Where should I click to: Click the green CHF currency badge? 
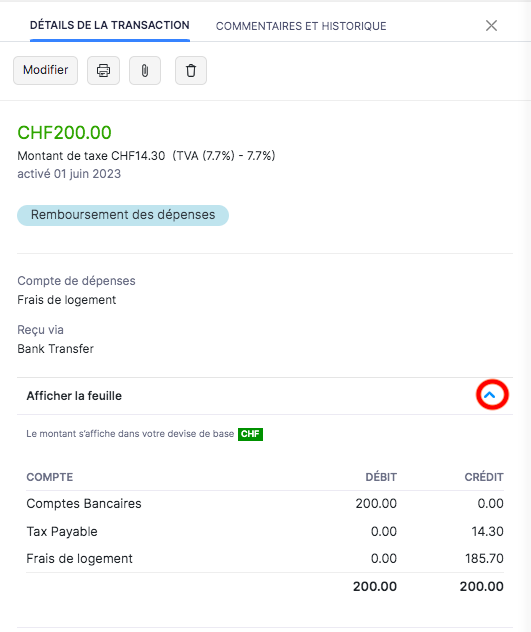(250, 434)
